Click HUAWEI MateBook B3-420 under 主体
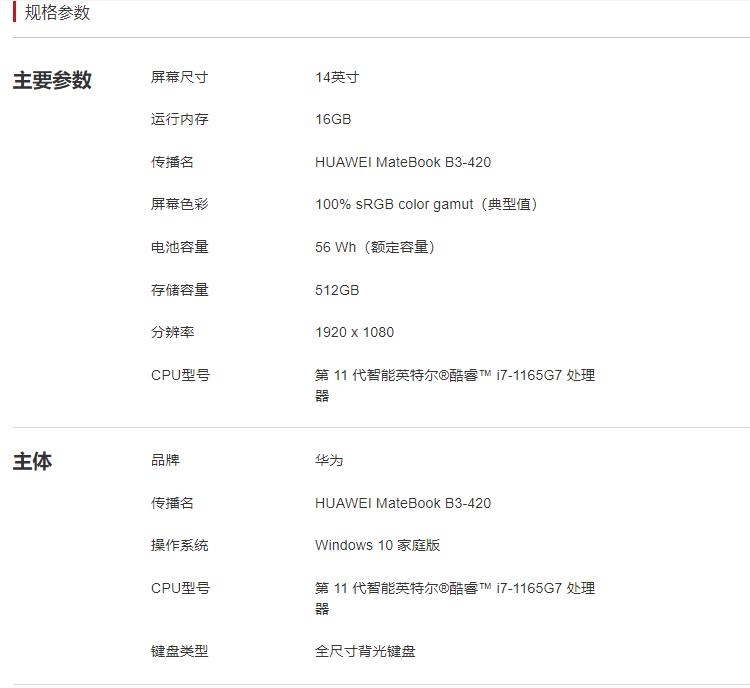Viewport: 750px width, 688px height. coord(403,503)
